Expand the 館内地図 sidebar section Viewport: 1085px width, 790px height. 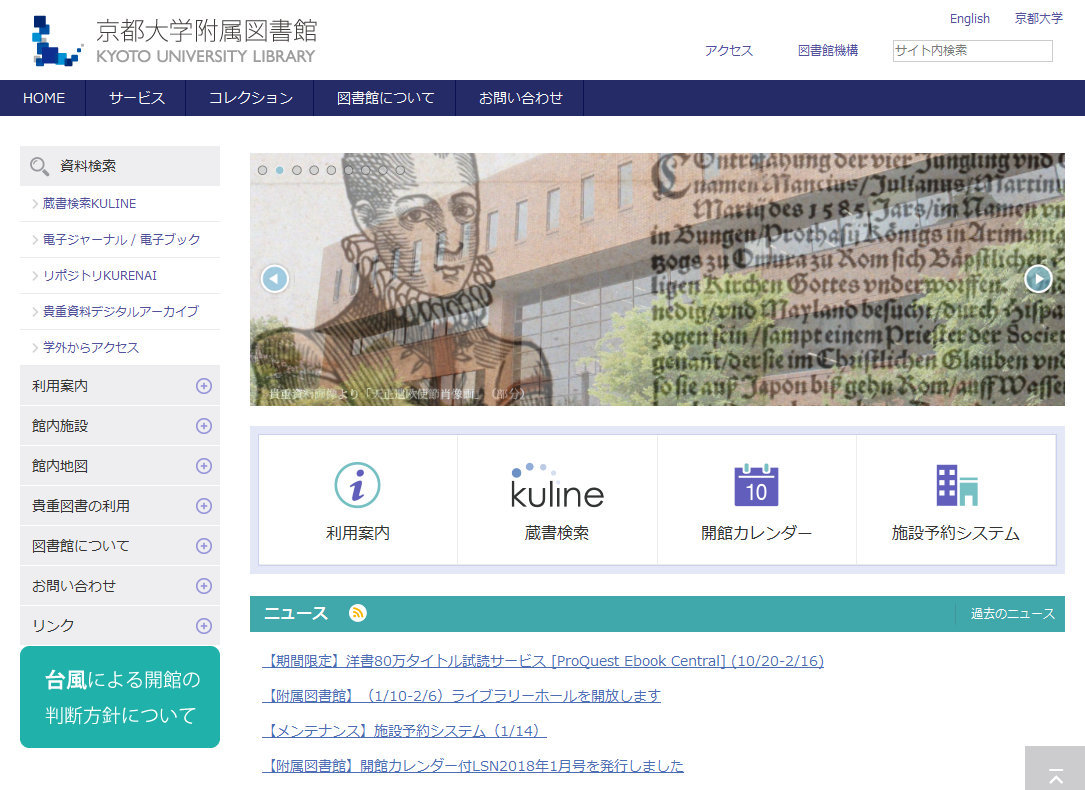(x=203, y=466)
